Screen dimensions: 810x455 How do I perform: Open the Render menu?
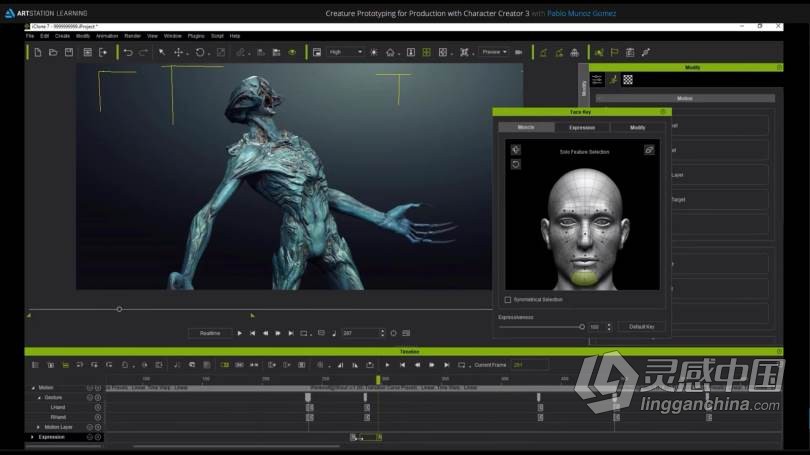coord(132,36)
